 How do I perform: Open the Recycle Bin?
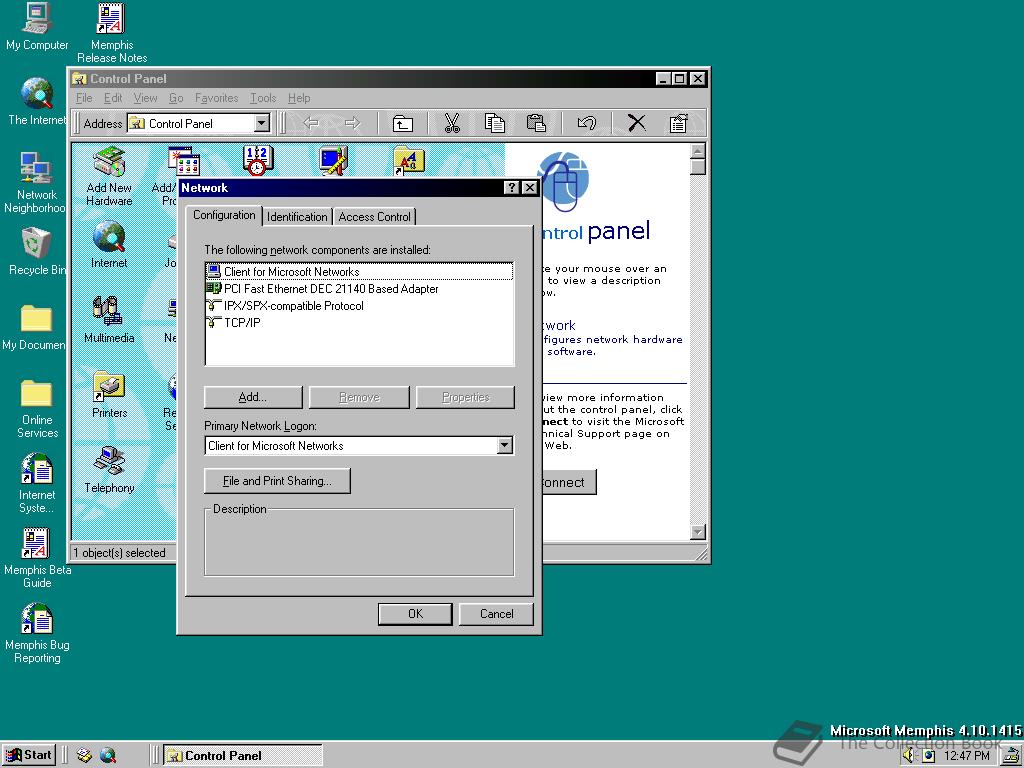tap(37, 251)
